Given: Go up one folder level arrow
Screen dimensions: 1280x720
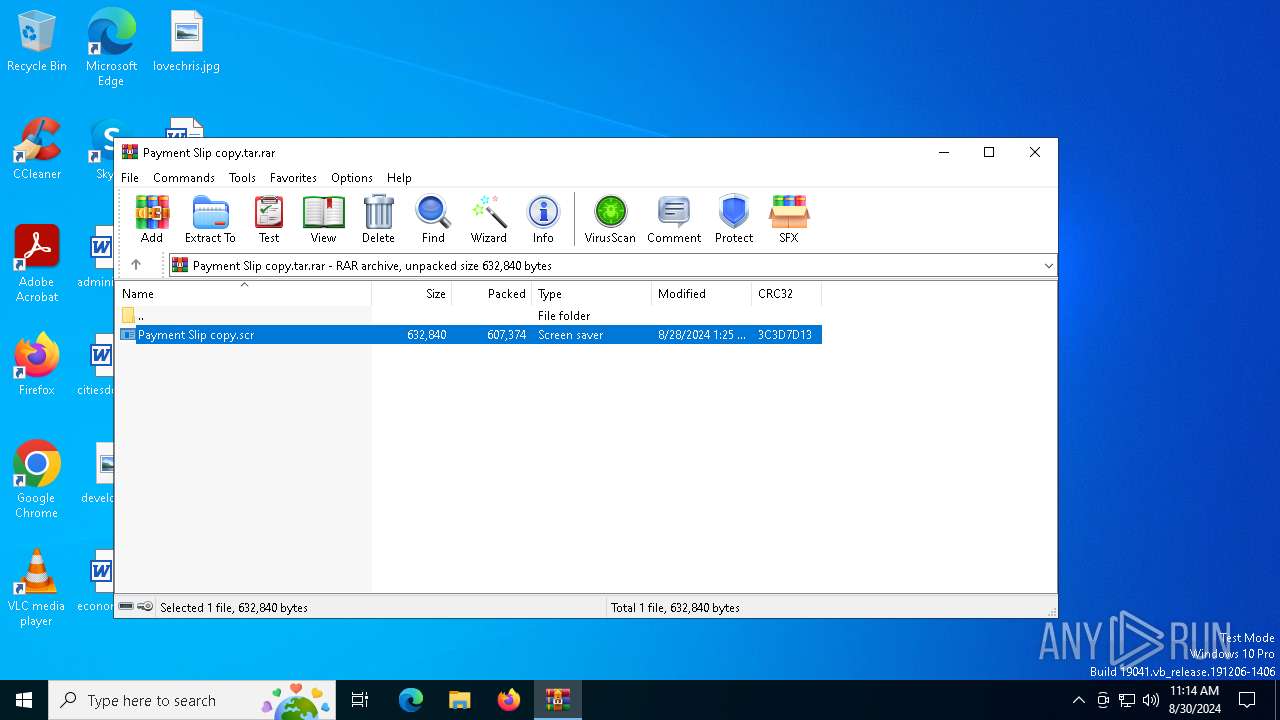Looking at the screenshot, I should [x=136, y=265].
